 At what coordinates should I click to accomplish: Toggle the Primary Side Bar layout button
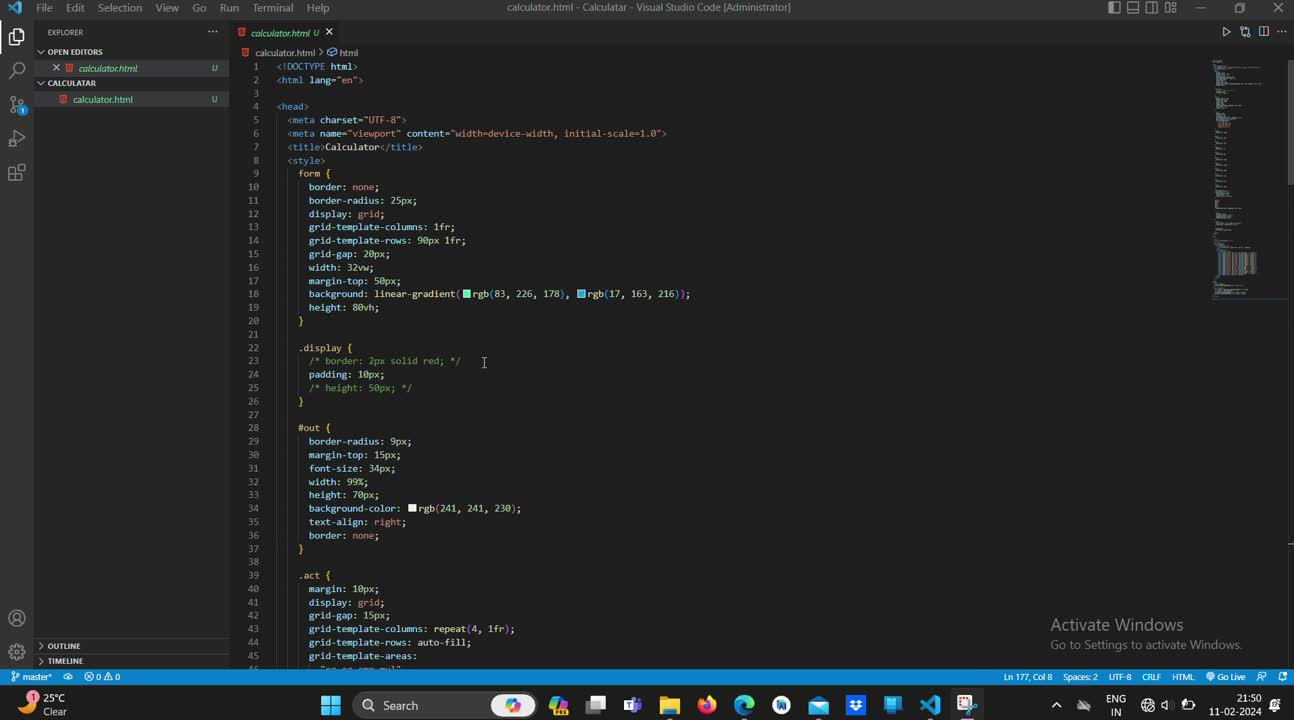pos(1114,8)
